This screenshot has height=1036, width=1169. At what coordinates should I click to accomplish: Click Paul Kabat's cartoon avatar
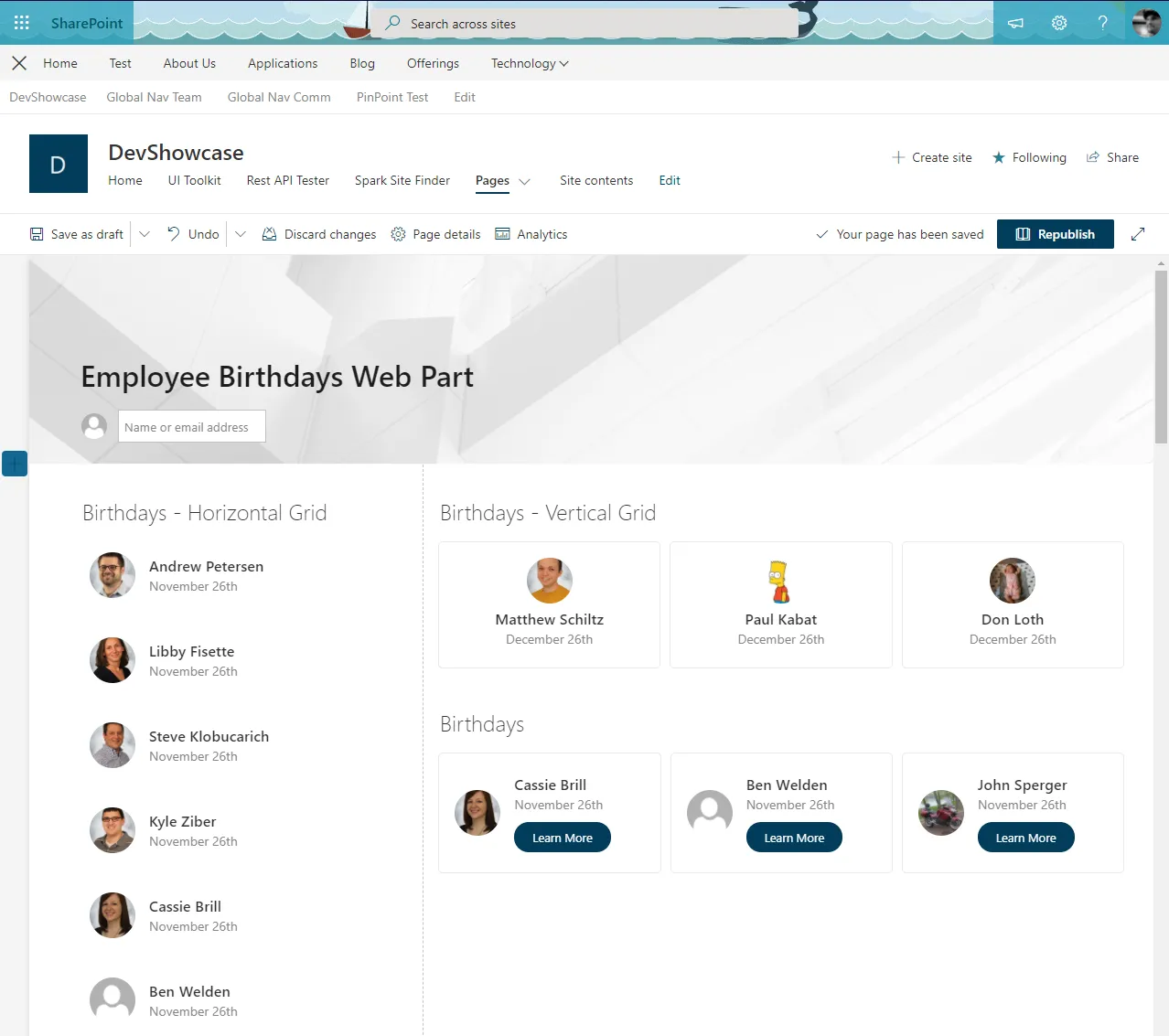(x=780, y=581)
